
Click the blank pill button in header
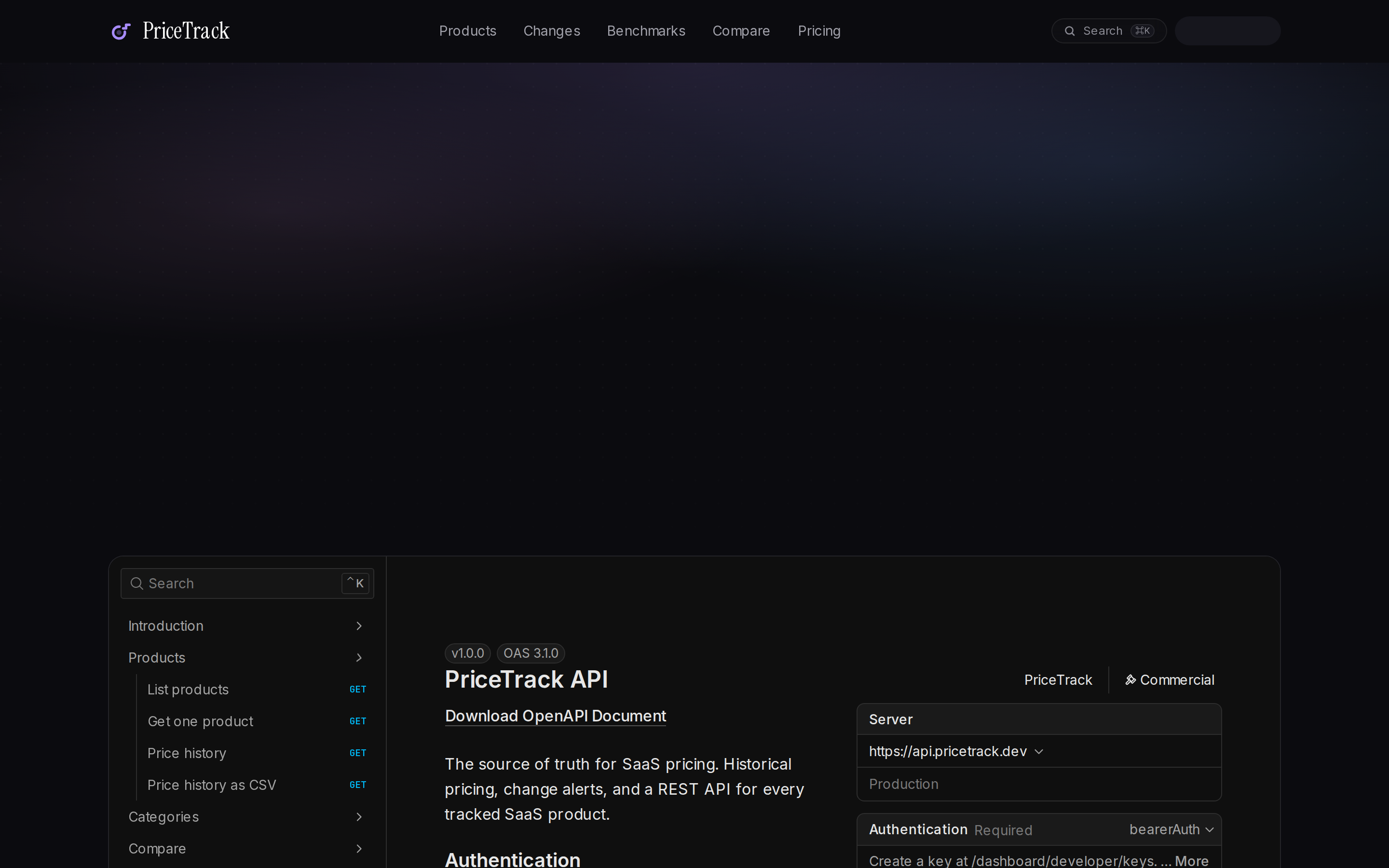pyautogui.click(x=1227, y=31)
